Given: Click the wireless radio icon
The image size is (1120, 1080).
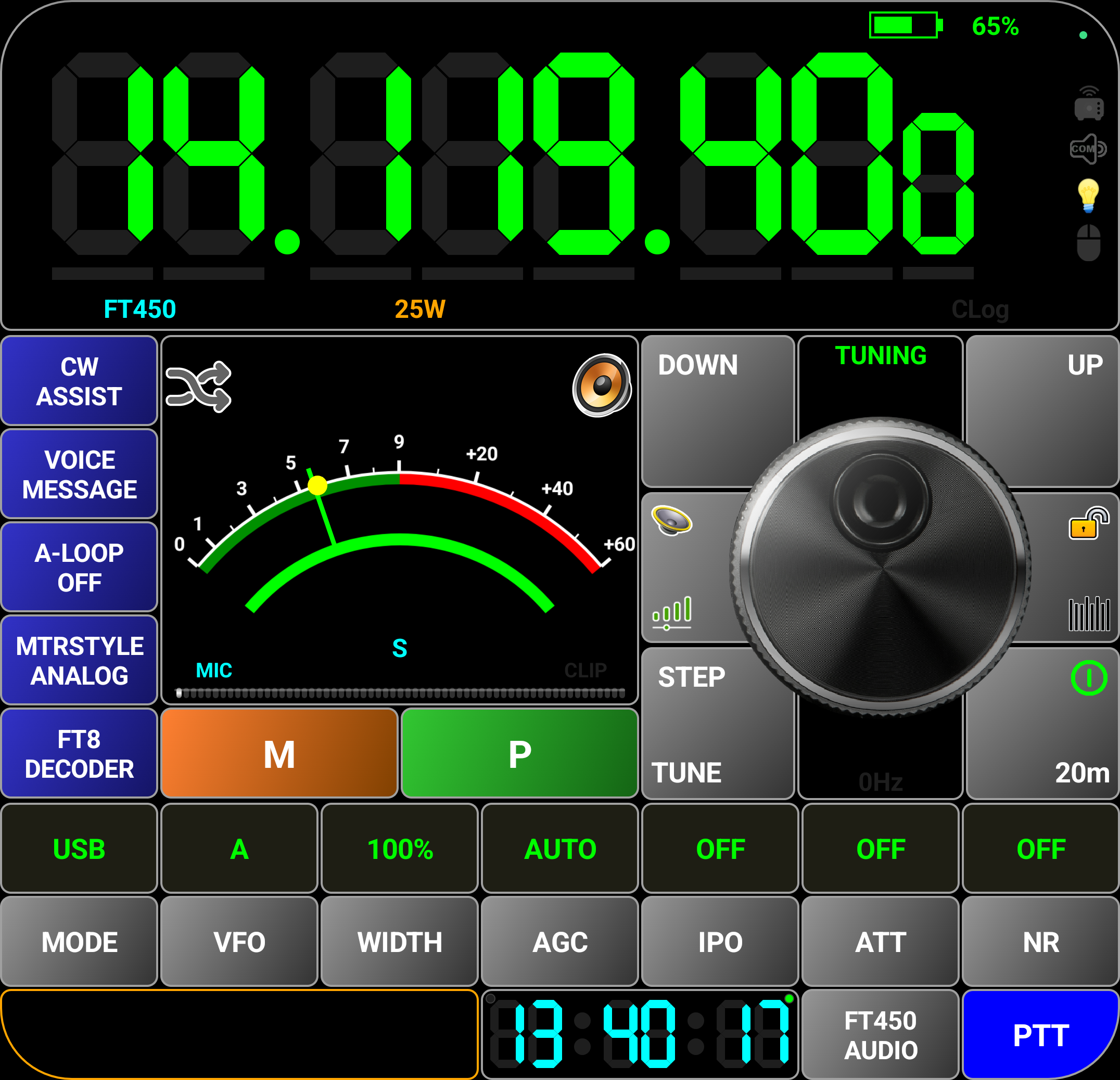Looking at the screenshot, I should 1088,104.
